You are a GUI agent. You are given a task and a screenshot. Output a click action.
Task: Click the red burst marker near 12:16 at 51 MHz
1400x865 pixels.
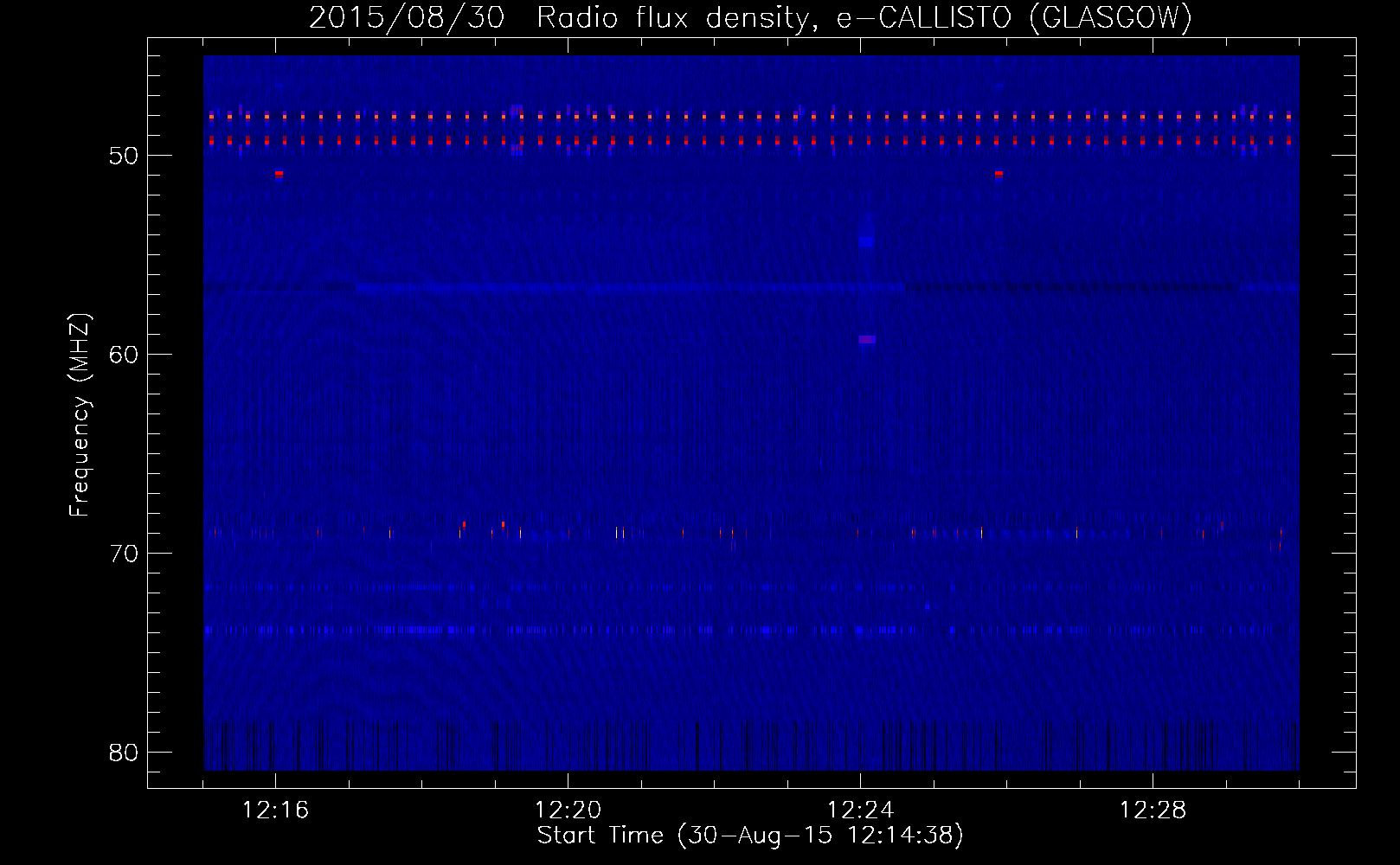[279, 174]
